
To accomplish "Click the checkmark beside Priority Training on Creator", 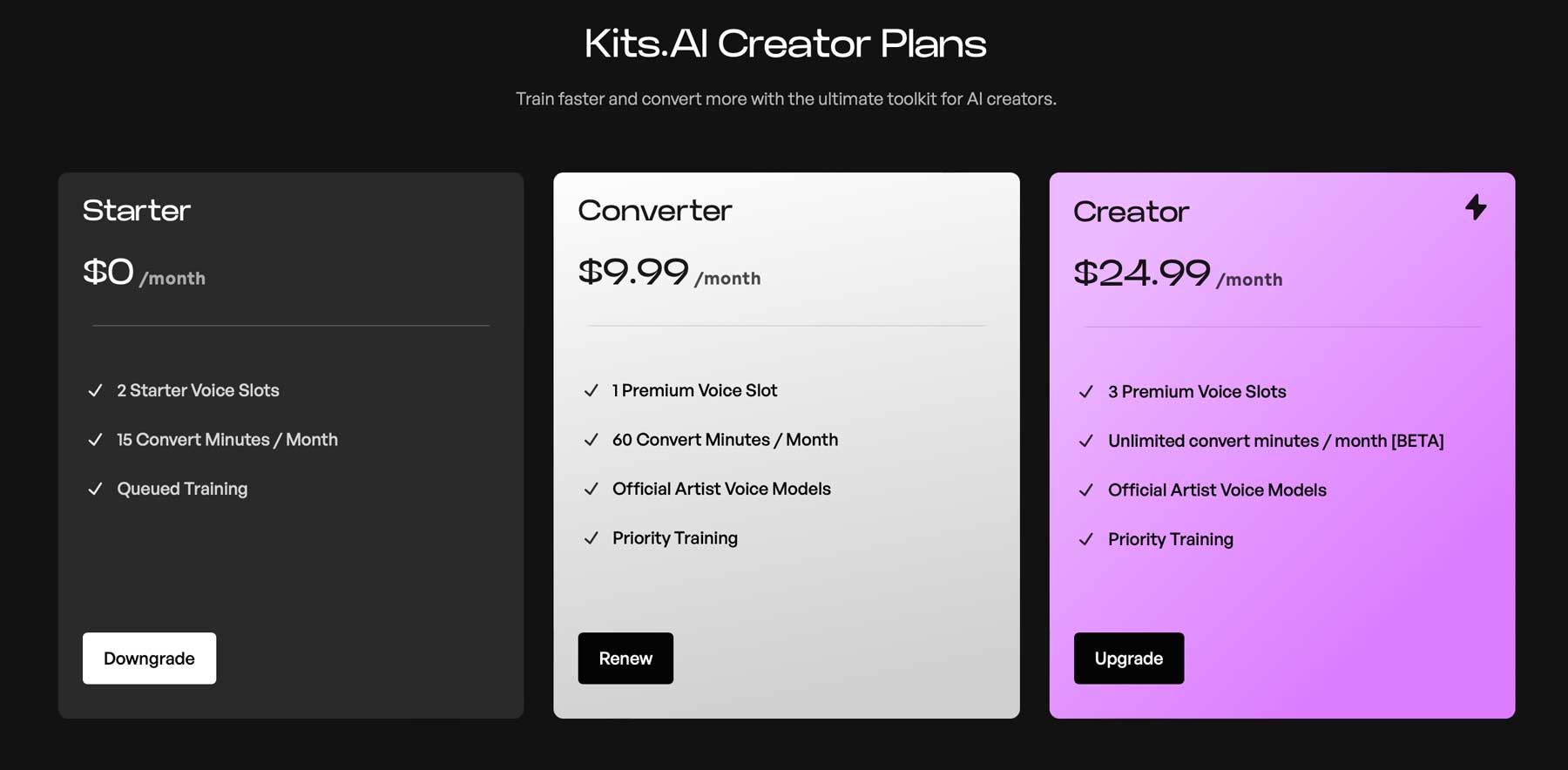I will pyautogui.click(x=1086, y=539).
